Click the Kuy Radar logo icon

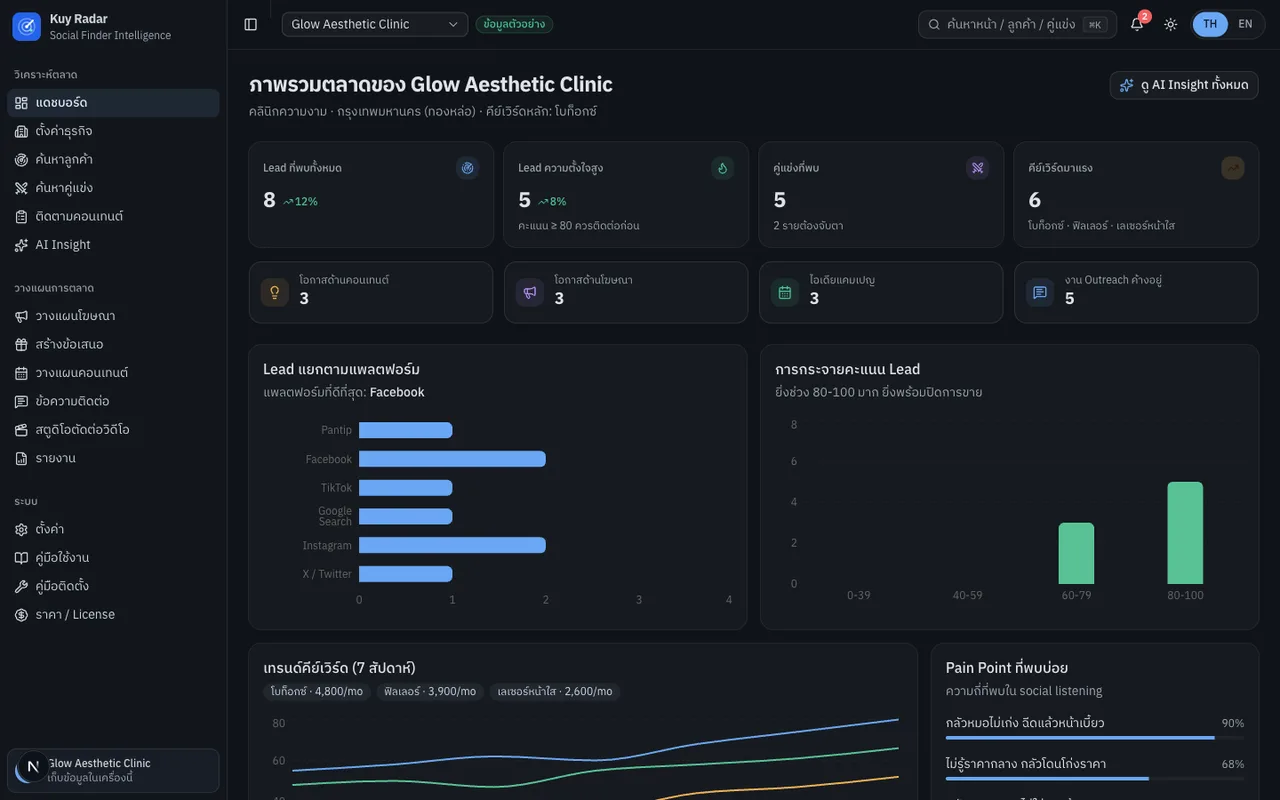click(27, 27)
